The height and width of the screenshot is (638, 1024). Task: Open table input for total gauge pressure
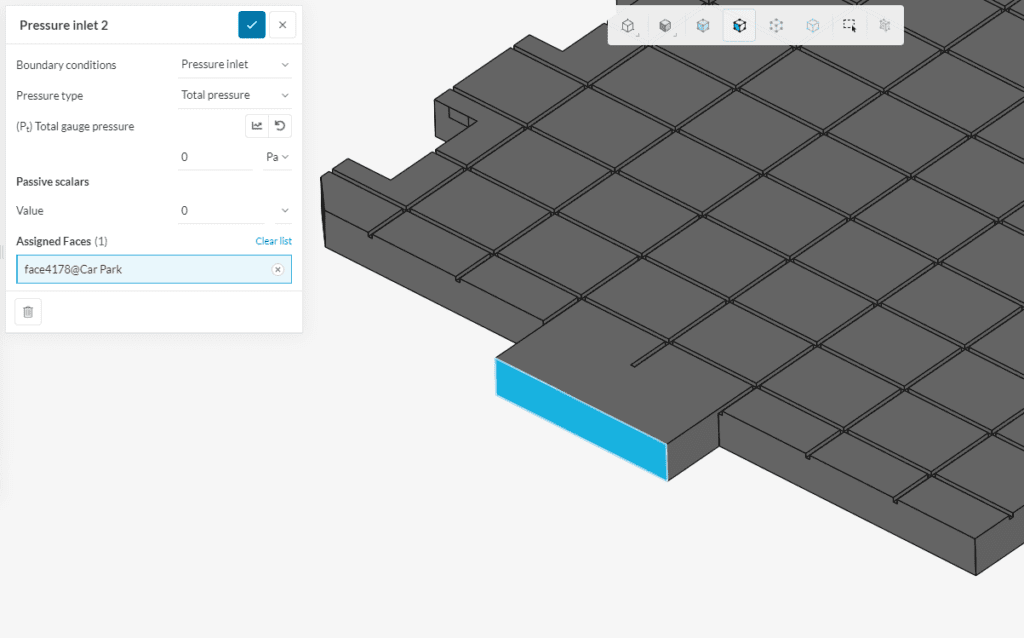tap(257, 125)
